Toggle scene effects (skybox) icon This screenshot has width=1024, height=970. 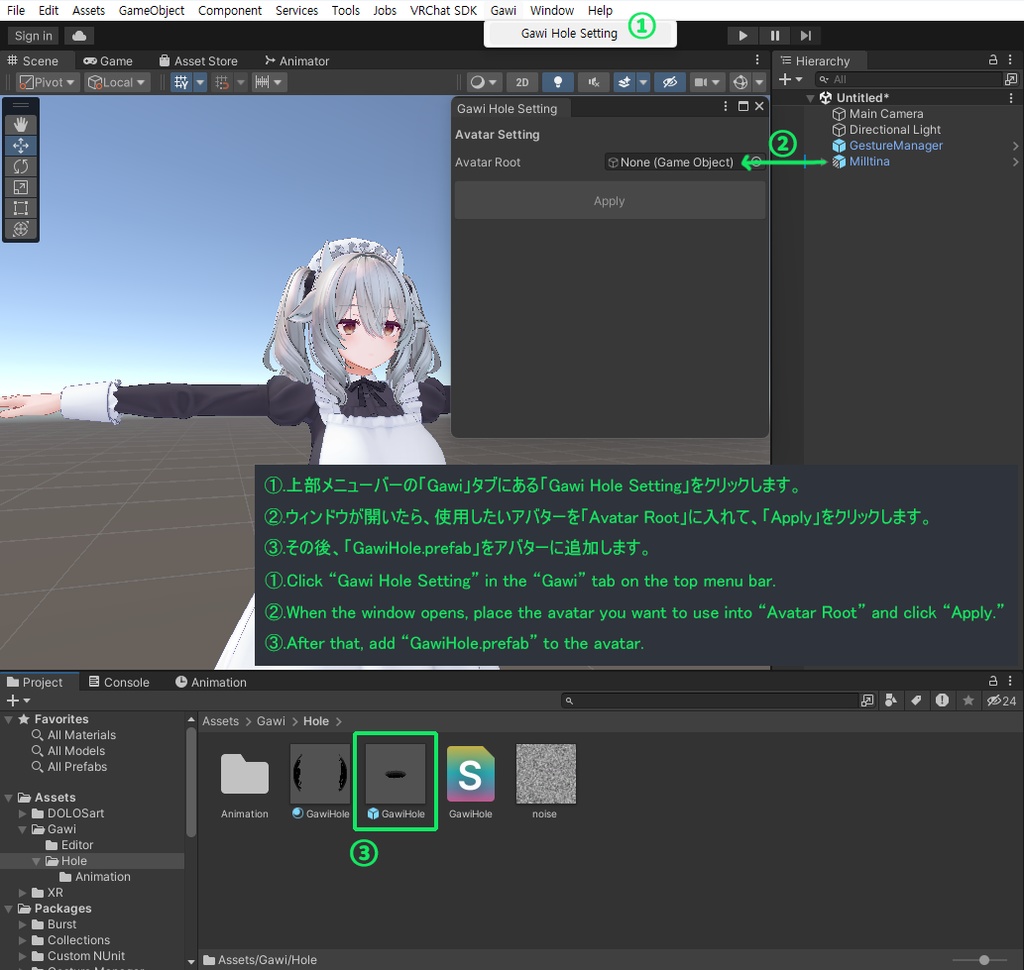click(624, 82)
